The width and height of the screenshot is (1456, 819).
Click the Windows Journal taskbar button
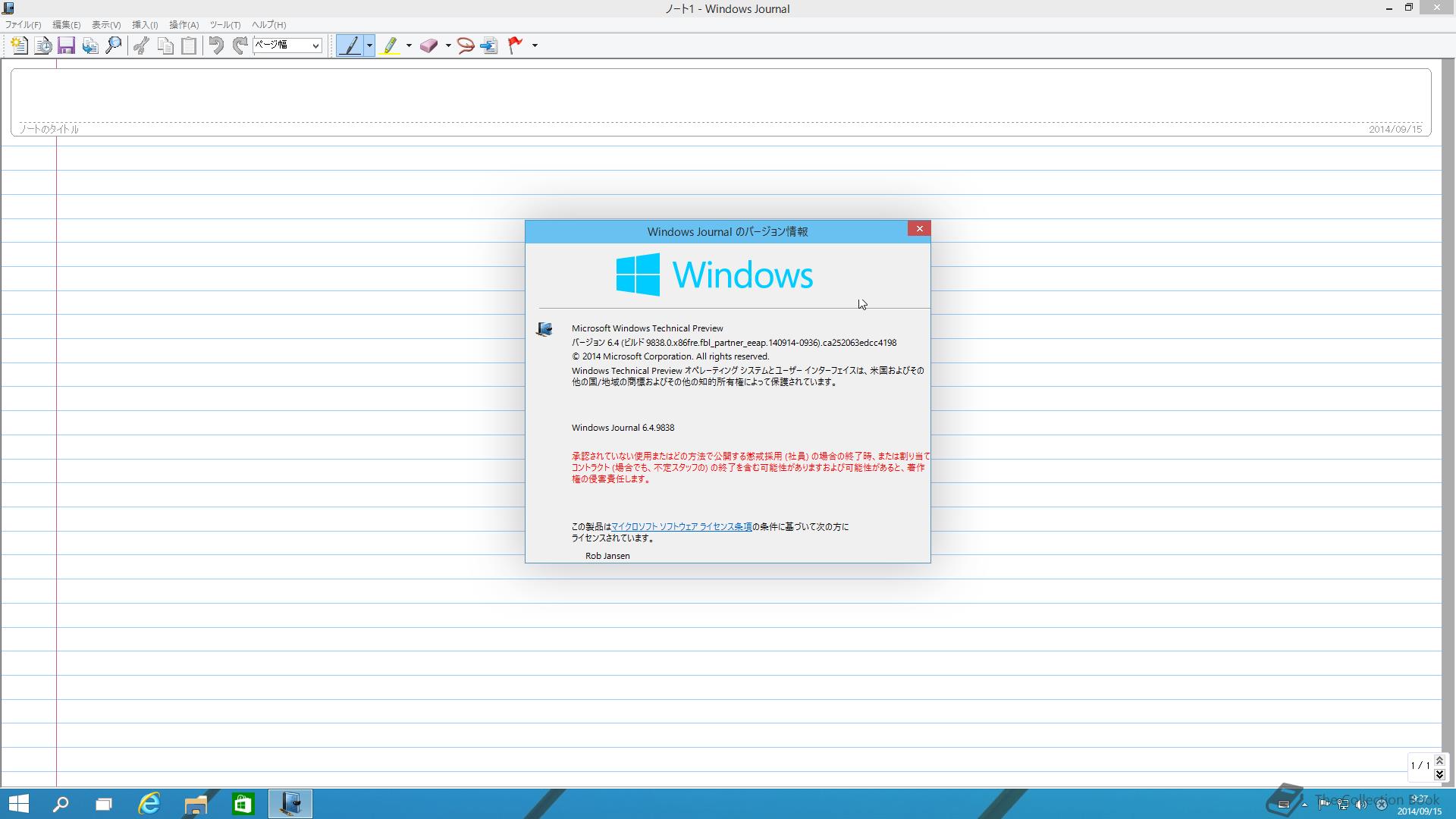click(x=290, y=804)
